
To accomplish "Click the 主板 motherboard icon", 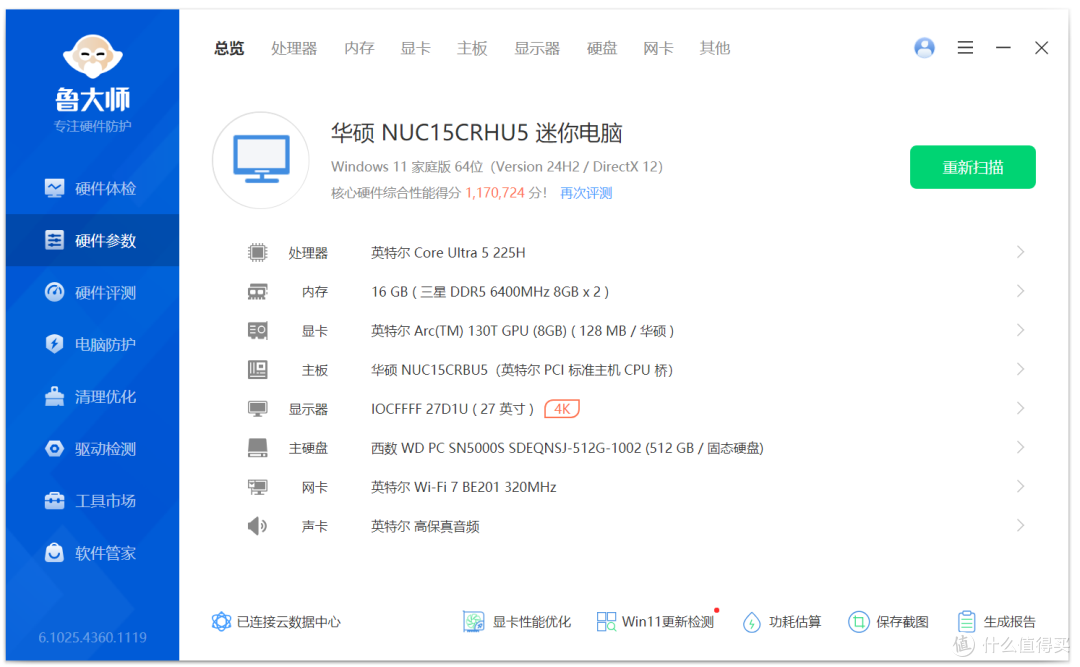I will tap(257, 370).
